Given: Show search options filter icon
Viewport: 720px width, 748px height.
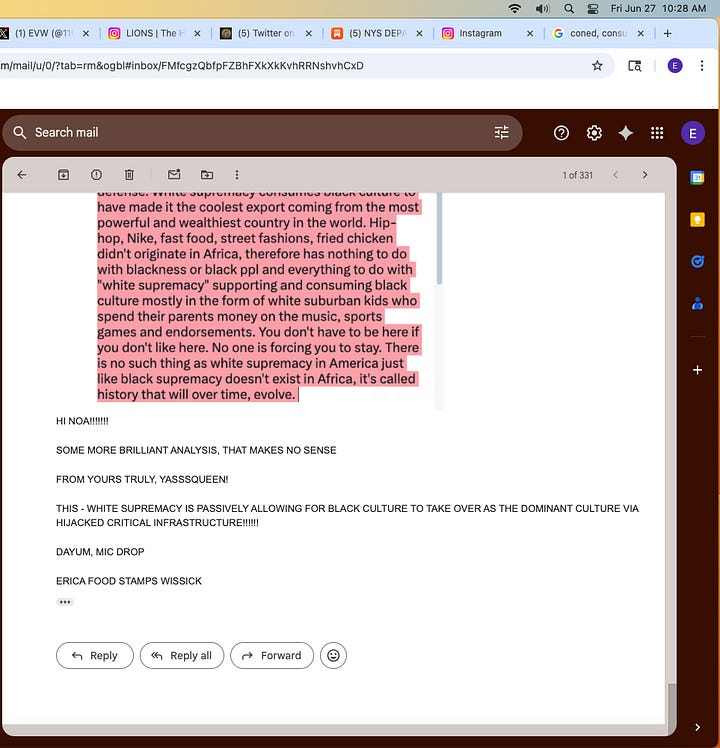Looking at the screenshot, I should (501, 133).
